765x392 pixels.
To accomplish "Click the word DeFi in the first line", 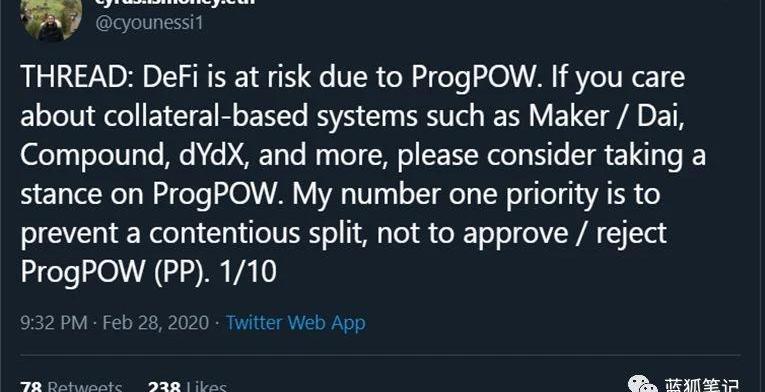I will tap(170, 78).
